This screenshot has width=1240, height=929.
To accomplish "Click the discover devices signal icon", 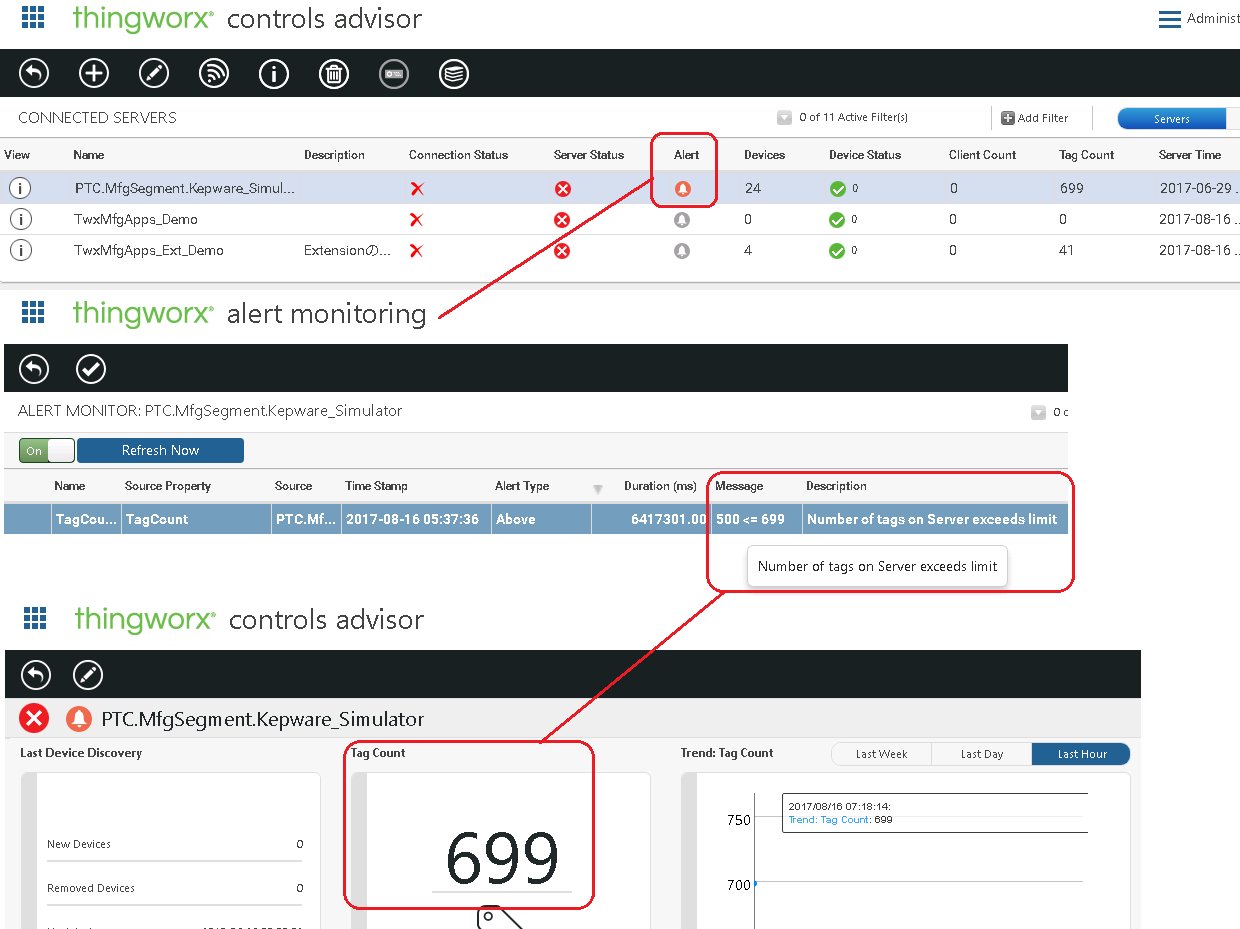I will click(214, 73).
